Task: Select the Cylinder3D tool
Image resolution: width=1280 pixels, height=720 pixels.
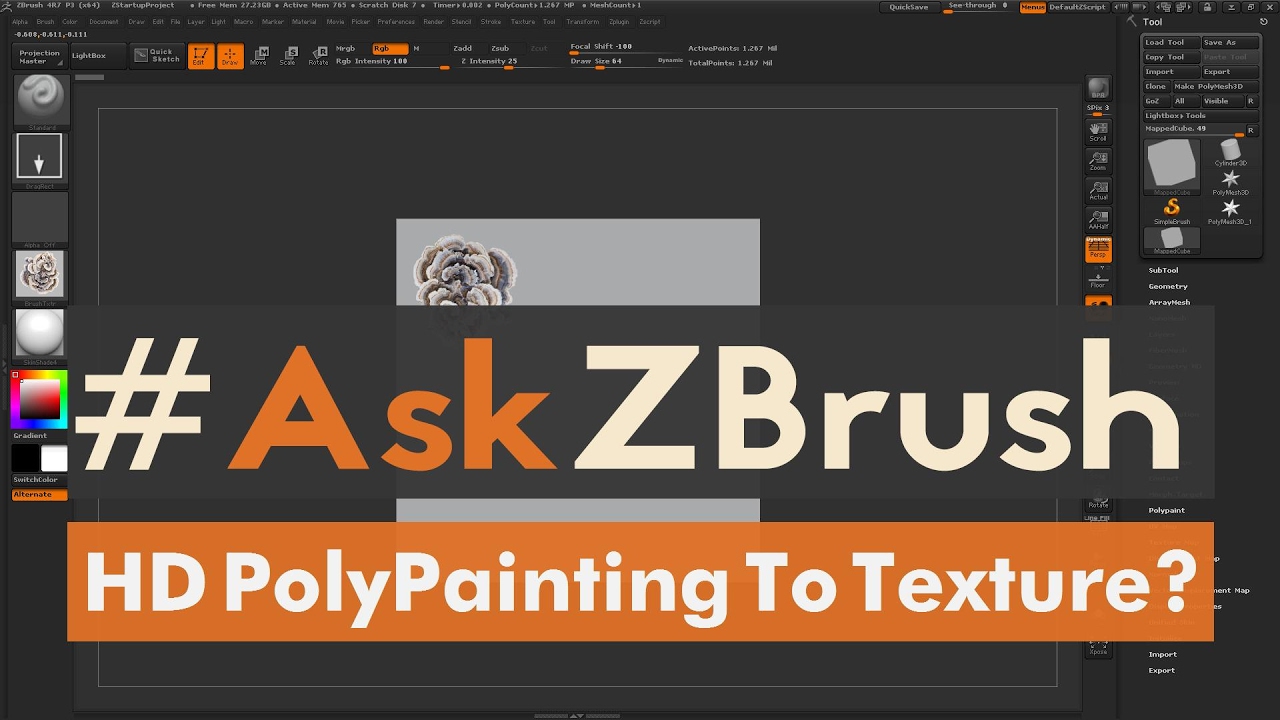Action: 1231,152
